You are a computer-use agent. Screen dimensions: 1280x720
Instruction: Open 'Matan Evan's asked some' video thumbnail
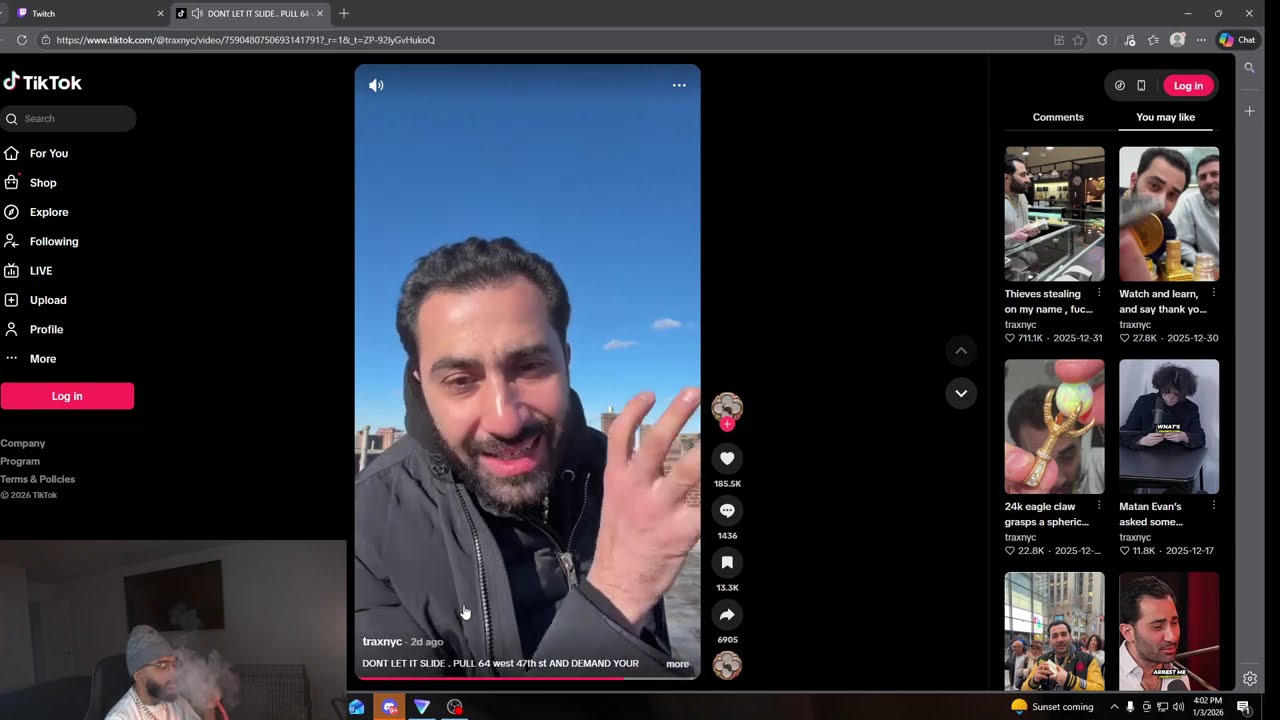tap(1169, 427)
